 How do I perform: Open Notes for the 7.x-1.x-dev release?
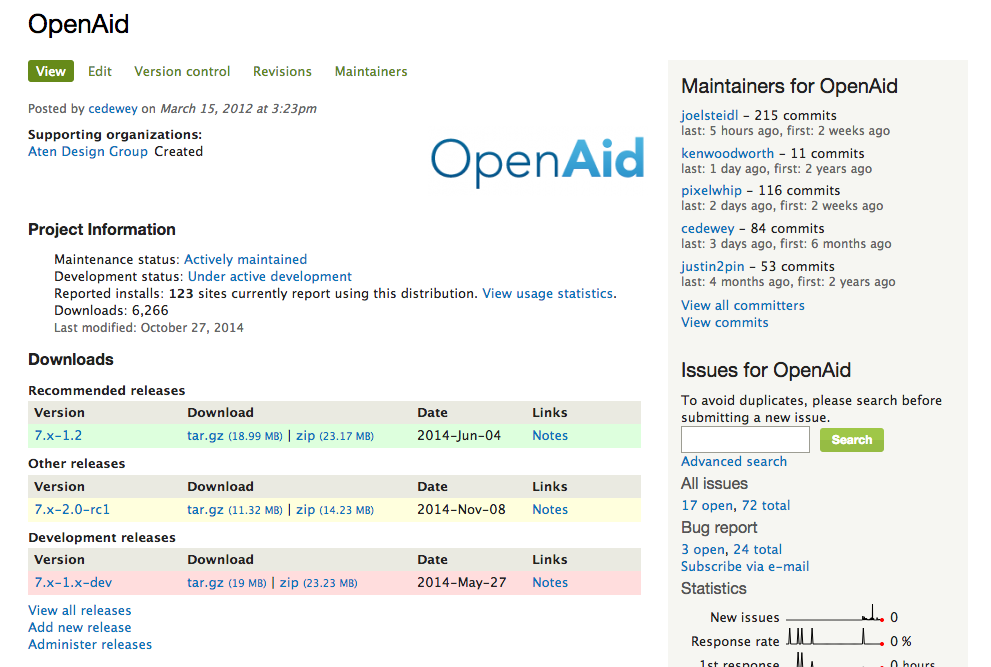pos(550,583)
